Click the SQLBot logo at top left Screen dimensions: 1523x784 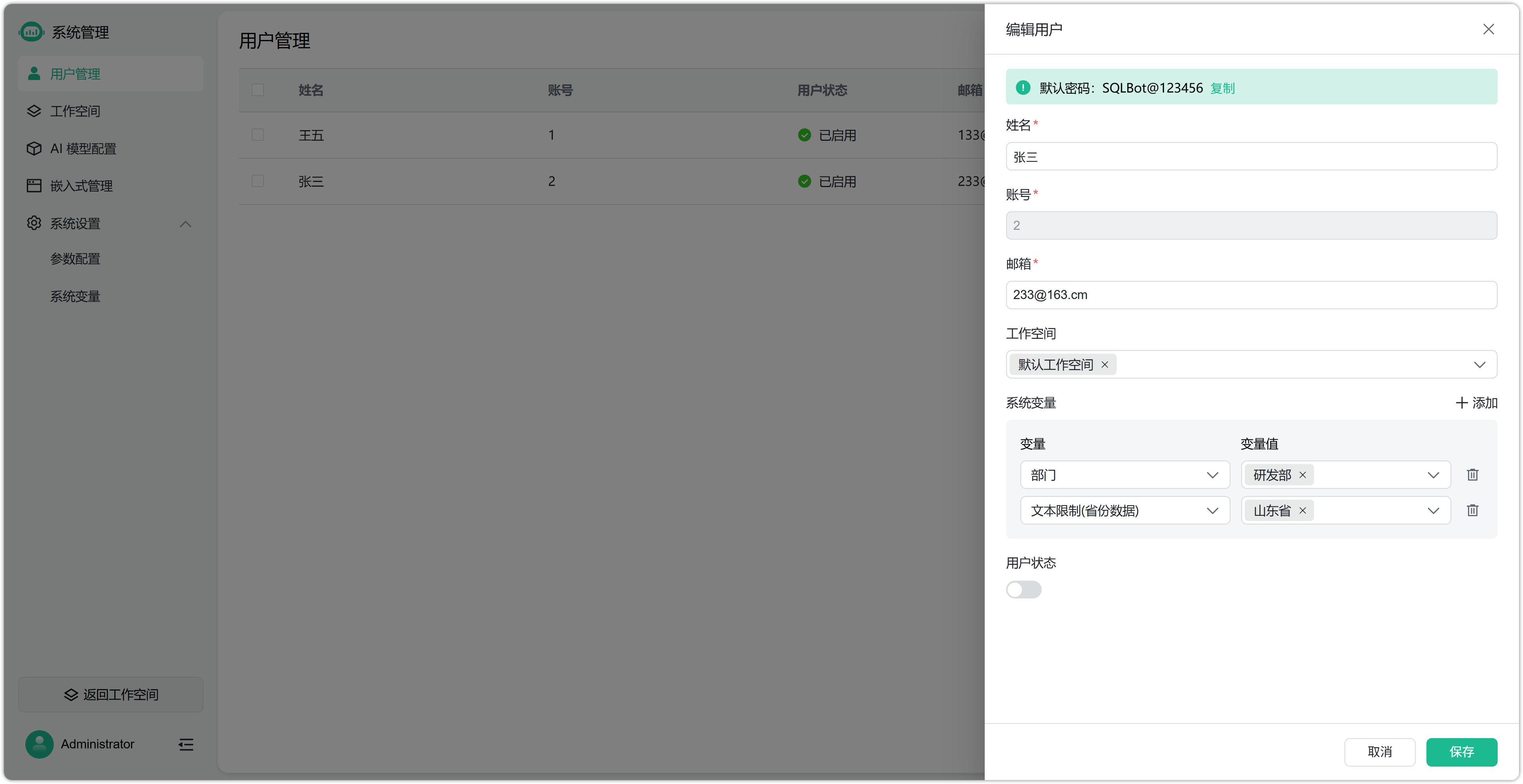point(31,32)
